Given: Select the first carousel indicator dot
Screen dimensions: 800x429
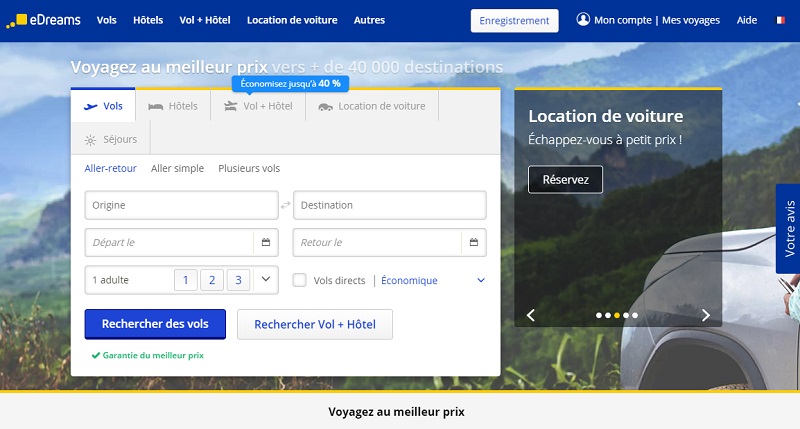Looking at the screenshot, I should pos(599,315).
